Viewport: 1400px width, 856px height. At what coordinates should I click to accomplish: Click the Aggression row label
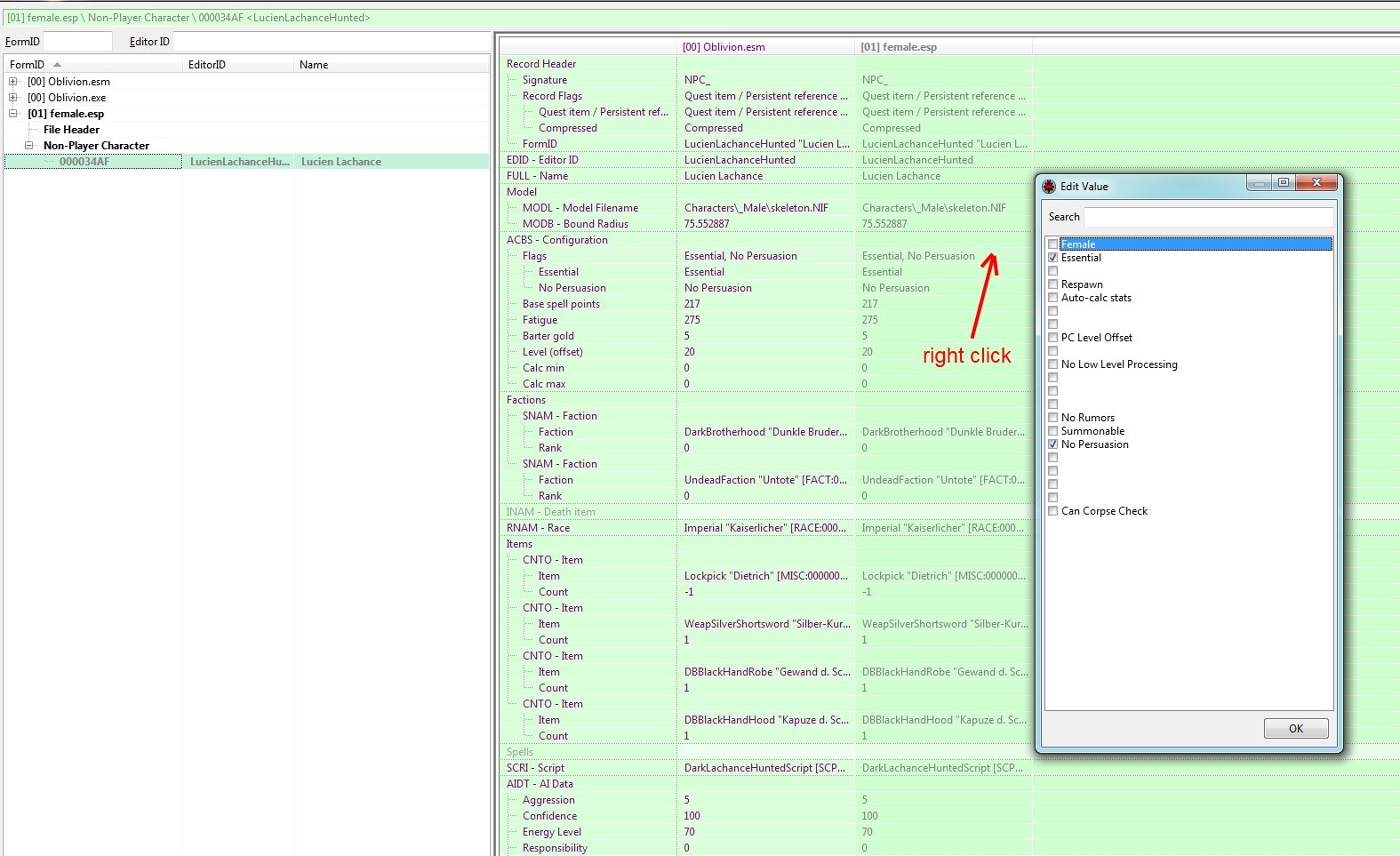click(548, 800)
